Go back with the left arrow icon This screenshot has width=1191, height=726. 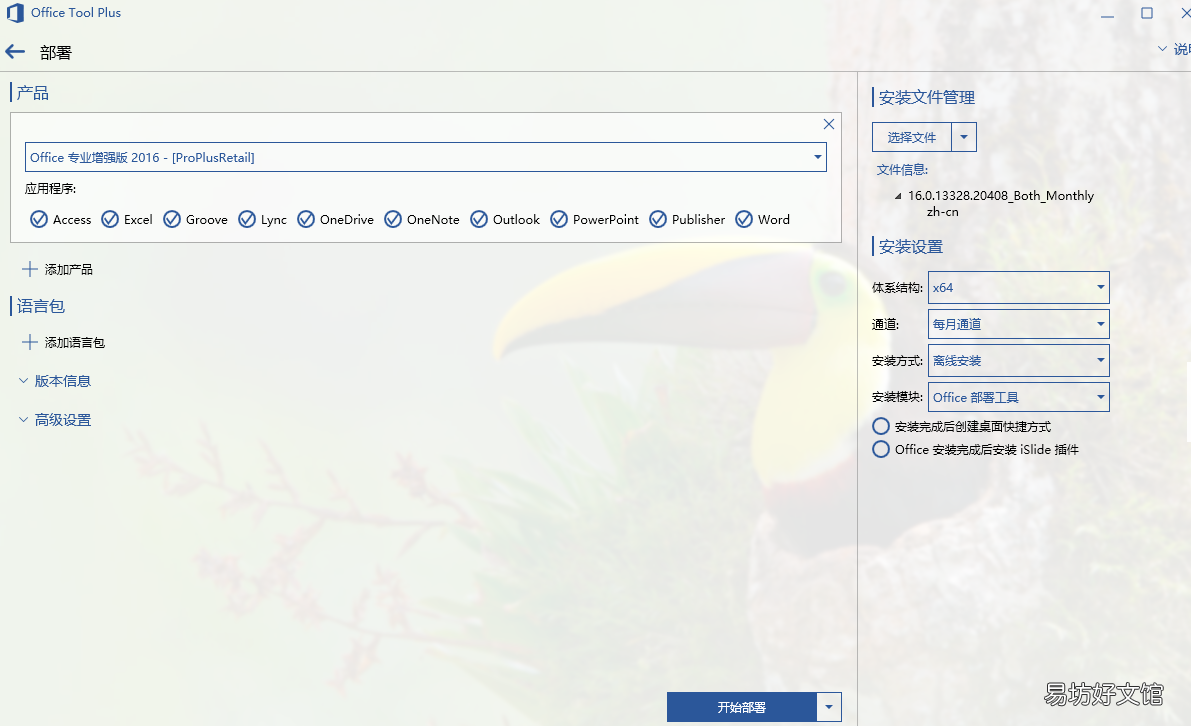(x=15, y=52)
